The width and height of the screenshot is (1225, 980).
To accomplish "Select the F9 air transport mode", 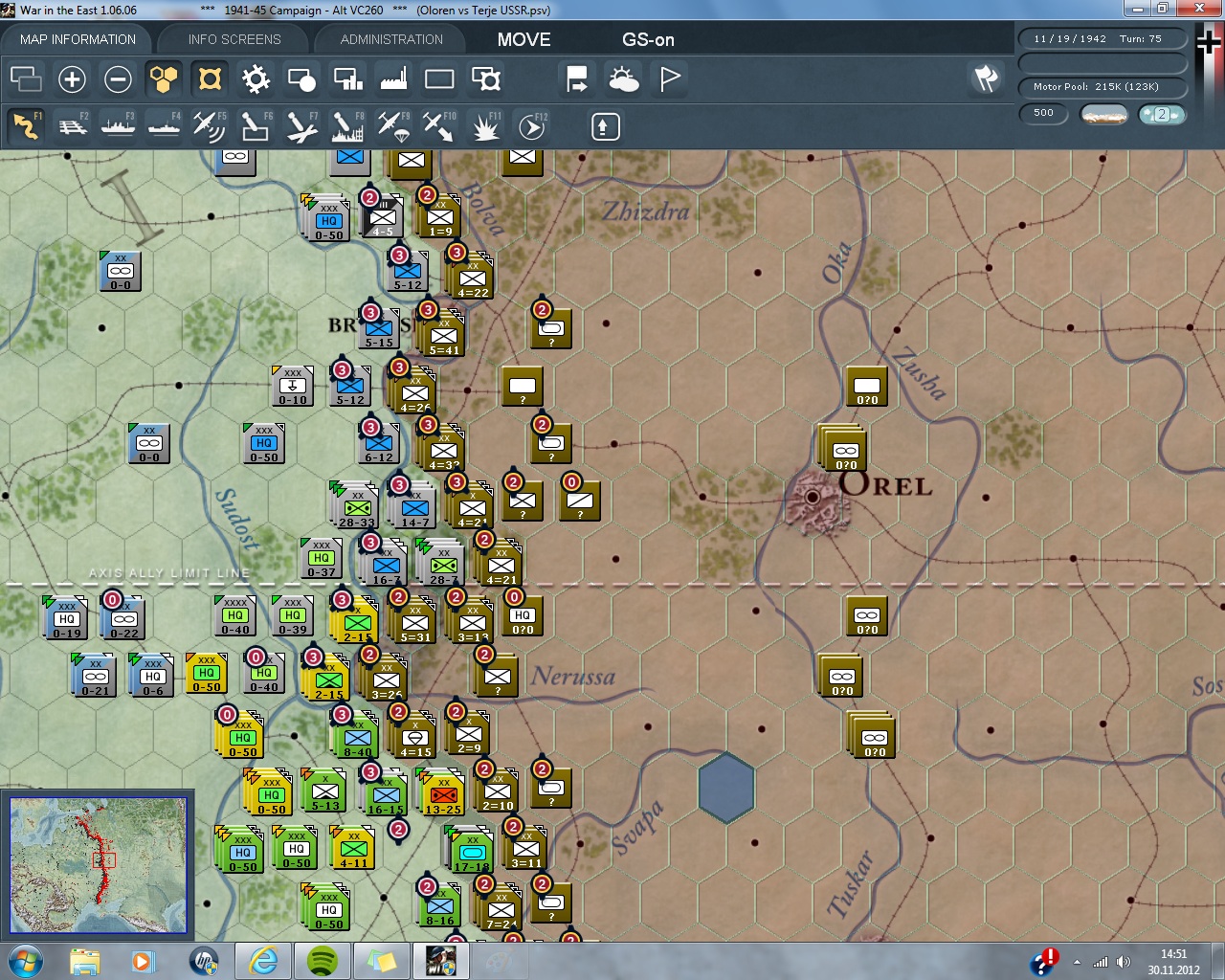I will (x=393, y=126).
